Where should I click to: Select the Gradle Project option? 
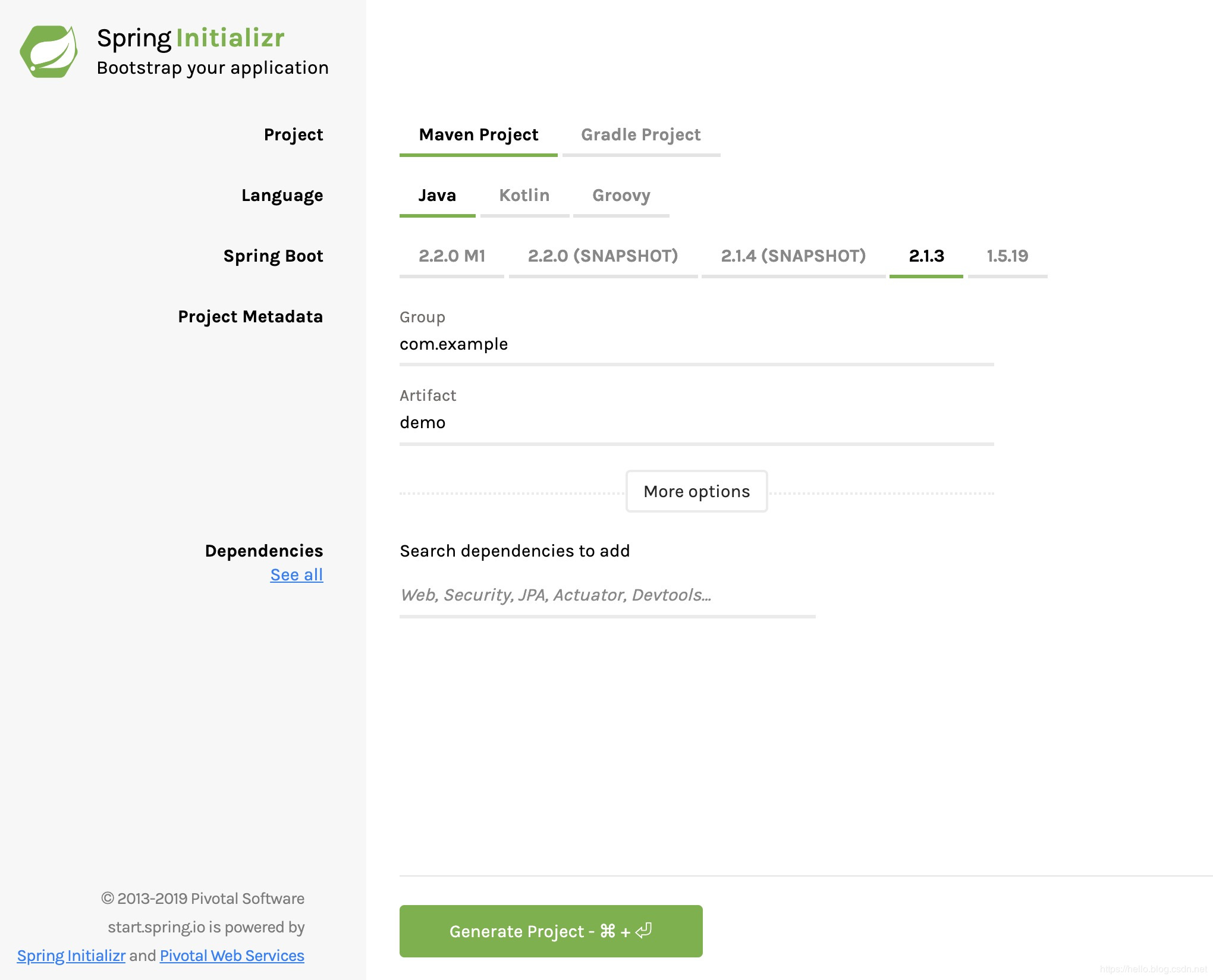pos(640,135)
